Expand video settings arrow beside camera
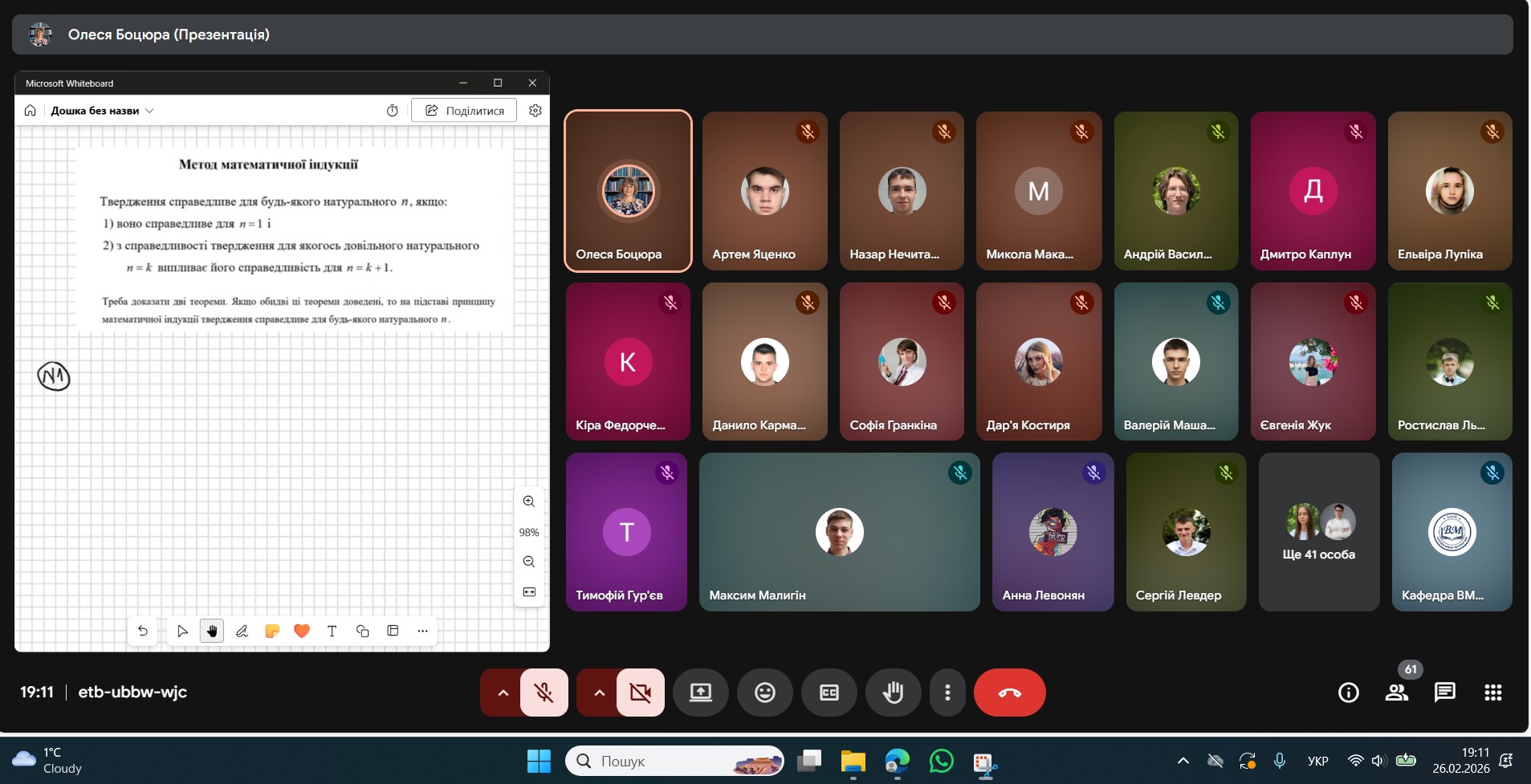Viewport: 1531px width, 784px height. coord(599,693)
